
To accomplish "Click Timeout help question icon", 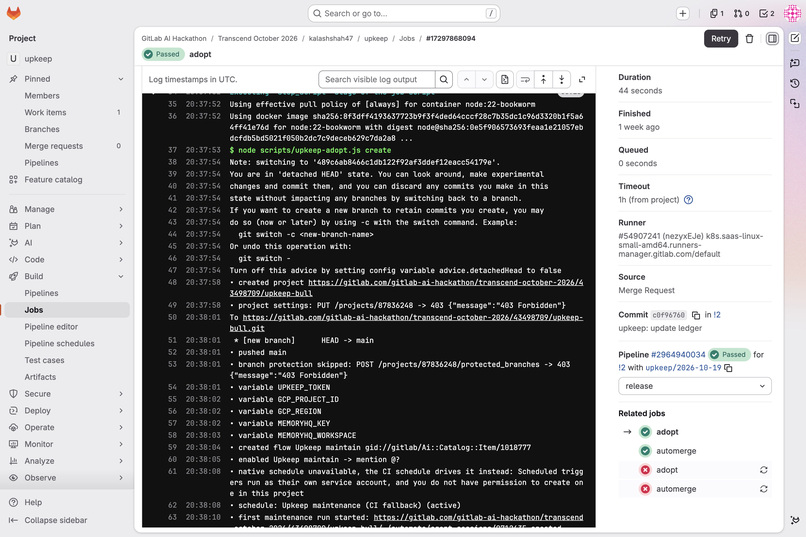I will 688,200.
